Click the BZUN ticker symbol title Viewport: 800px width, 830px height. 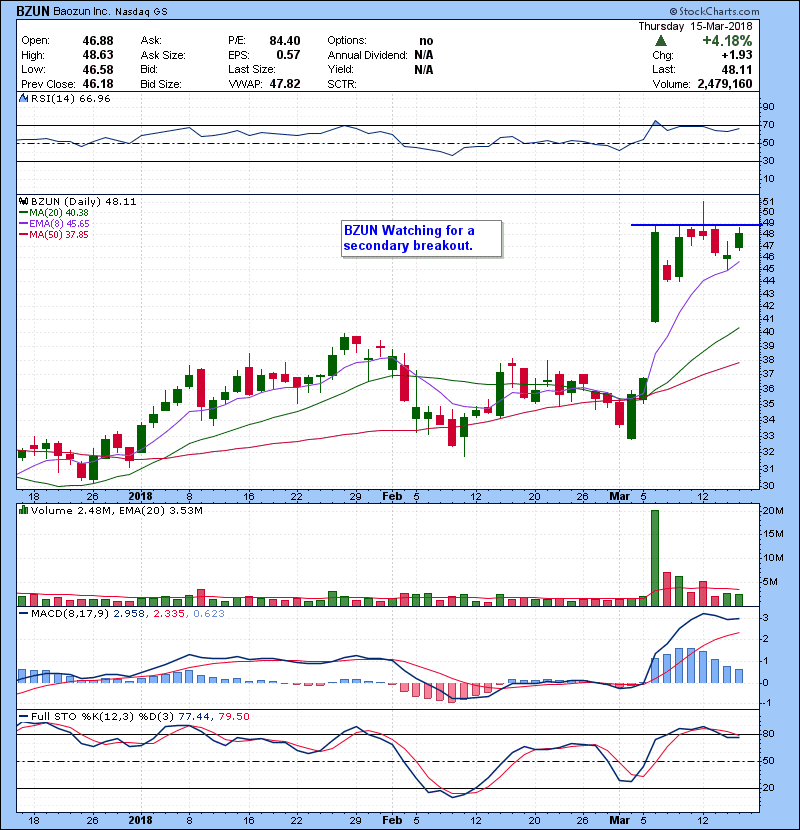click(33, 11)
